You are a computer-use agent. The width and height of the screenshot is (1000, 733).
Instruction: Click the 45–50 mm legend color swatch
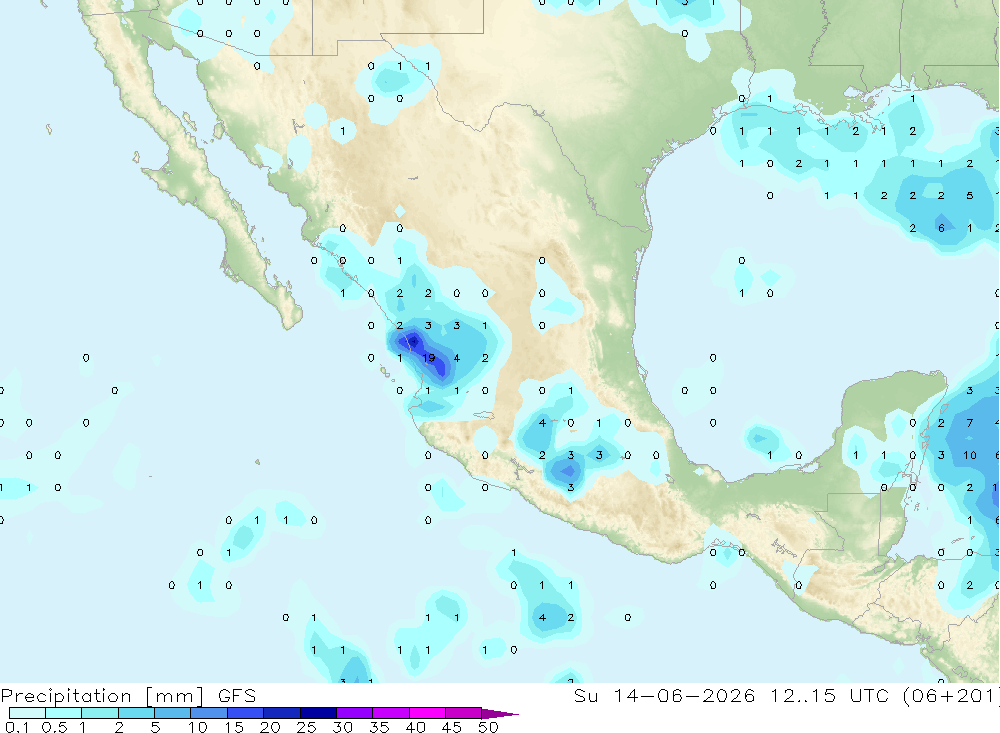(463, 713)
